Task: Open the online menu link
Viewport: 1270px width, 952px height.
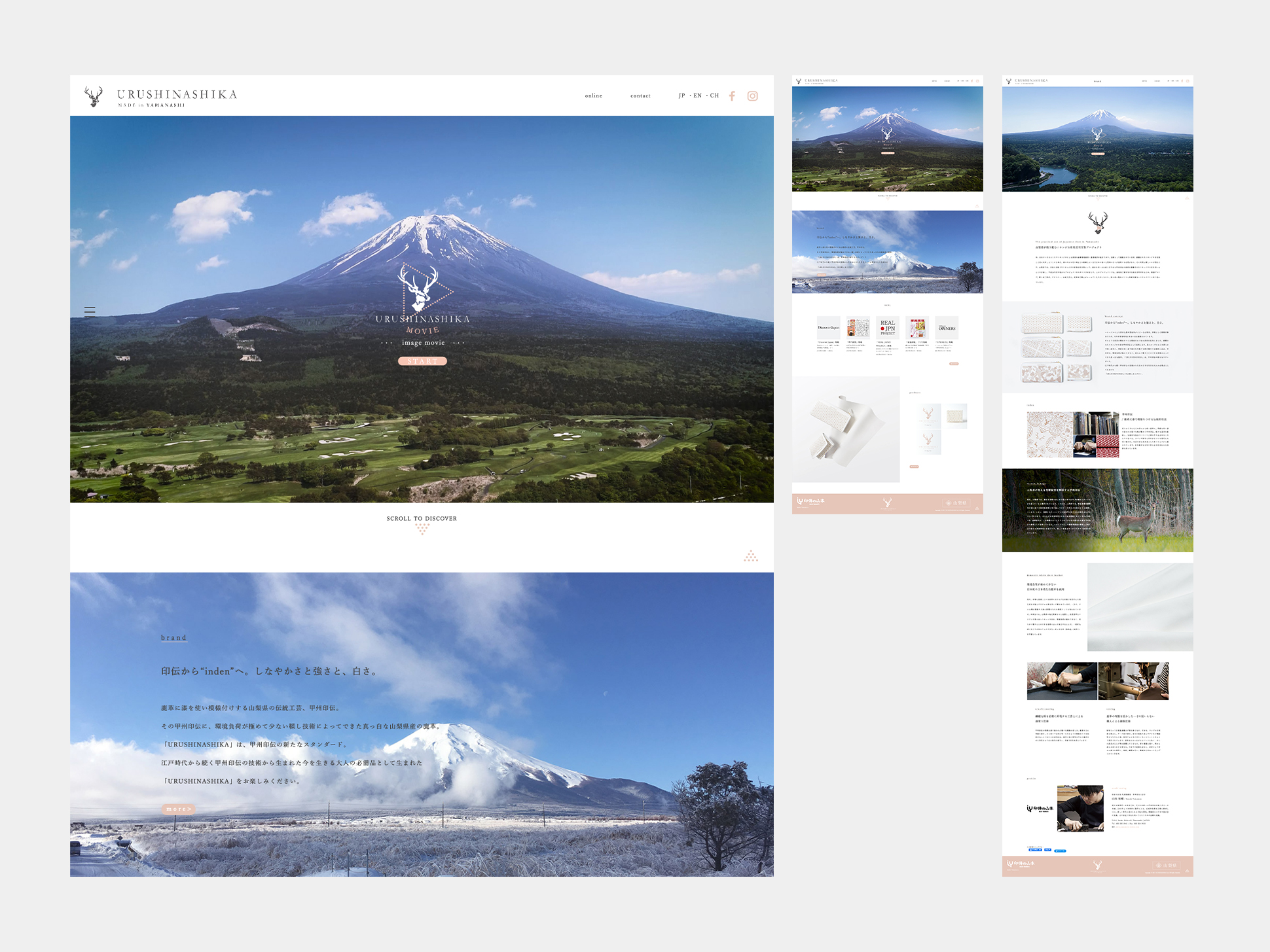Action: pos(594,96)
